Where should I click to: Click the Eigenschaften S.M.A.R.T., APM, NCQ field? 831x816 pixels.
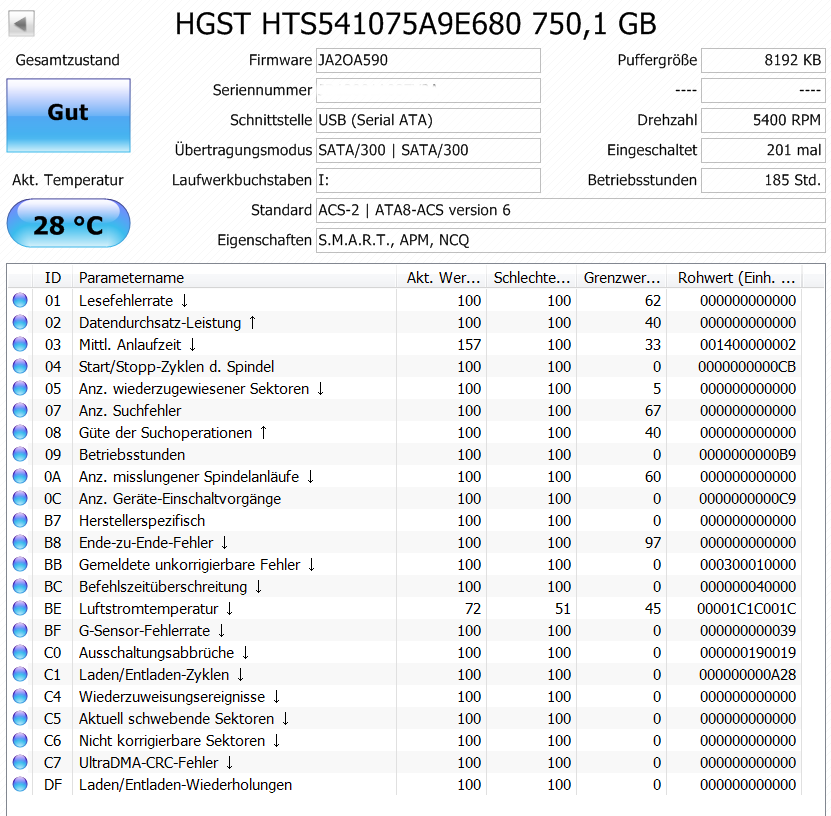click(x=571, y=241)
